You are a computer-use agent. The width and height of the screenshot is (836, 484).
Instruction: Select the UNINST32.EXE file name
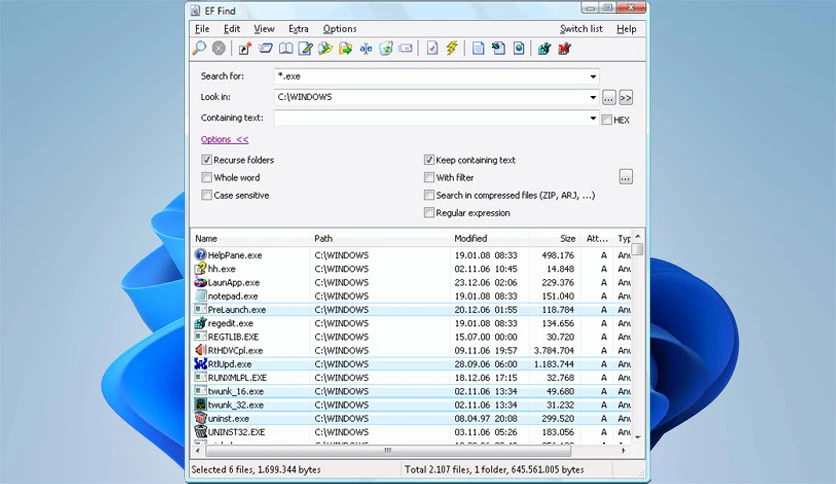(236, 432)
